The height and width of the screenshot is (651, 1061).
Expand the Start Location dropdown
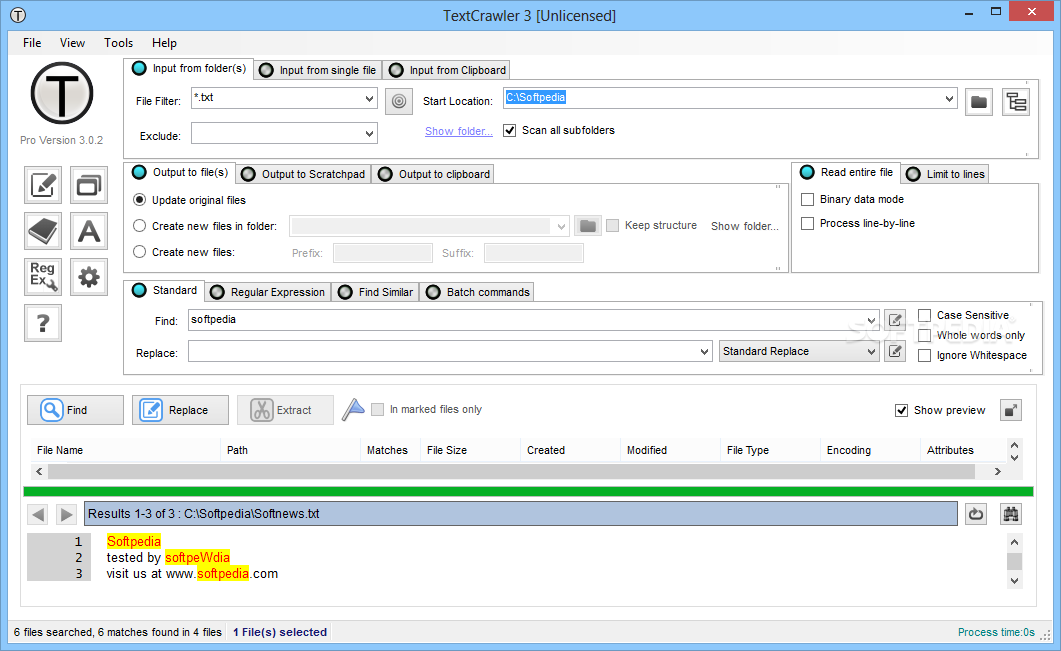[949, 99]
